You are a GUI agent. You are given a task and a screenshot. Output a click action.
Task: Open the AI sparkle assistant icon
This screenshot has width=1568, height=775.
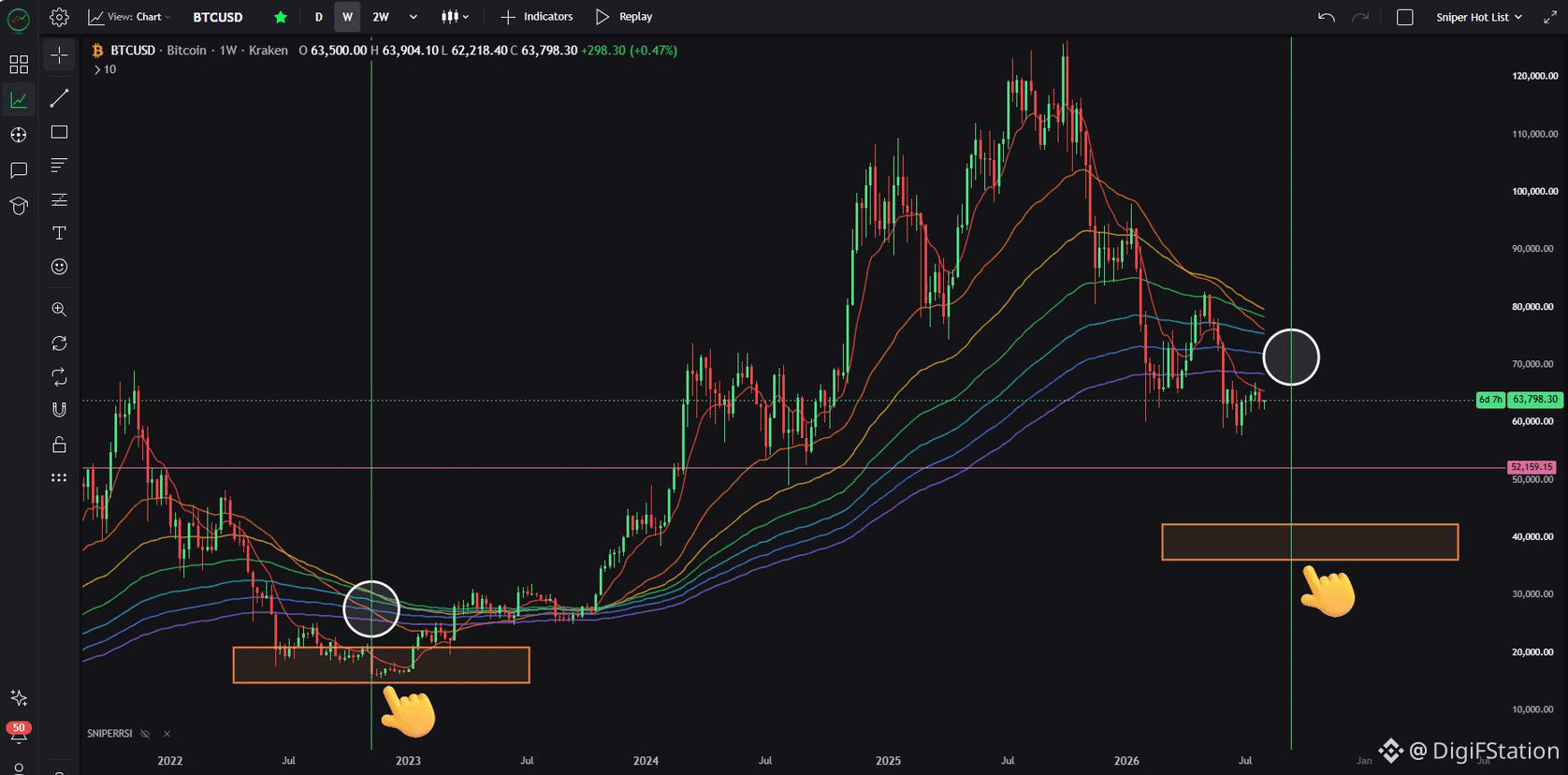[x=19, y=697]
